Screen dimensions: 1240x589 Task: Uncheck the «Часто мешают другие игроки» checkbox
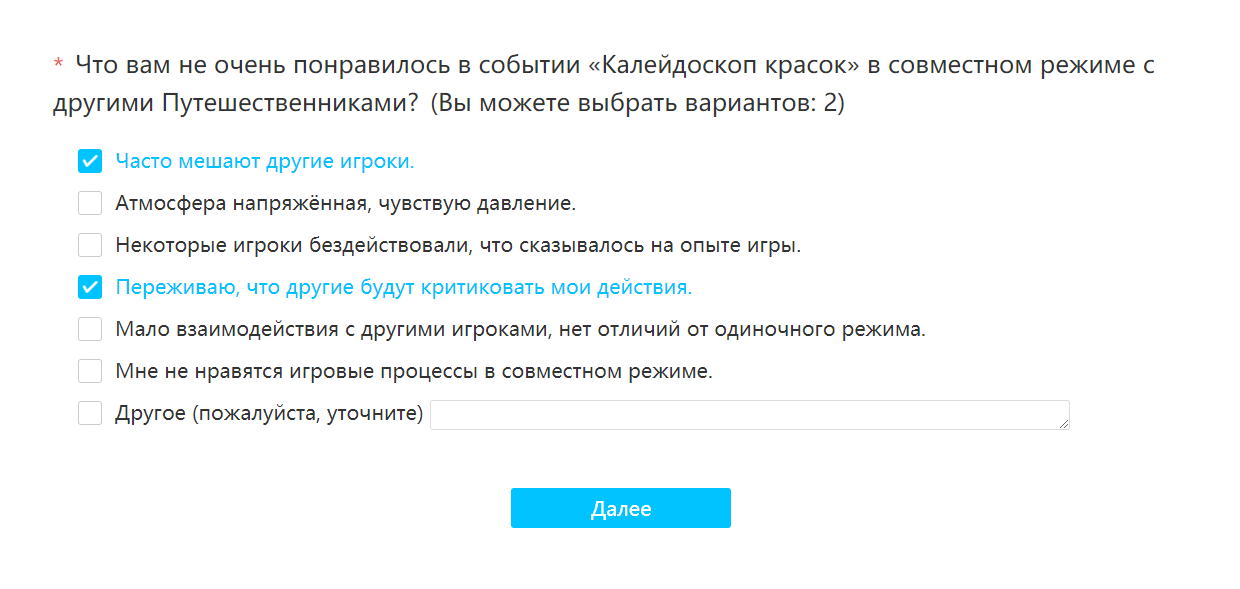[x=90, y=161]
